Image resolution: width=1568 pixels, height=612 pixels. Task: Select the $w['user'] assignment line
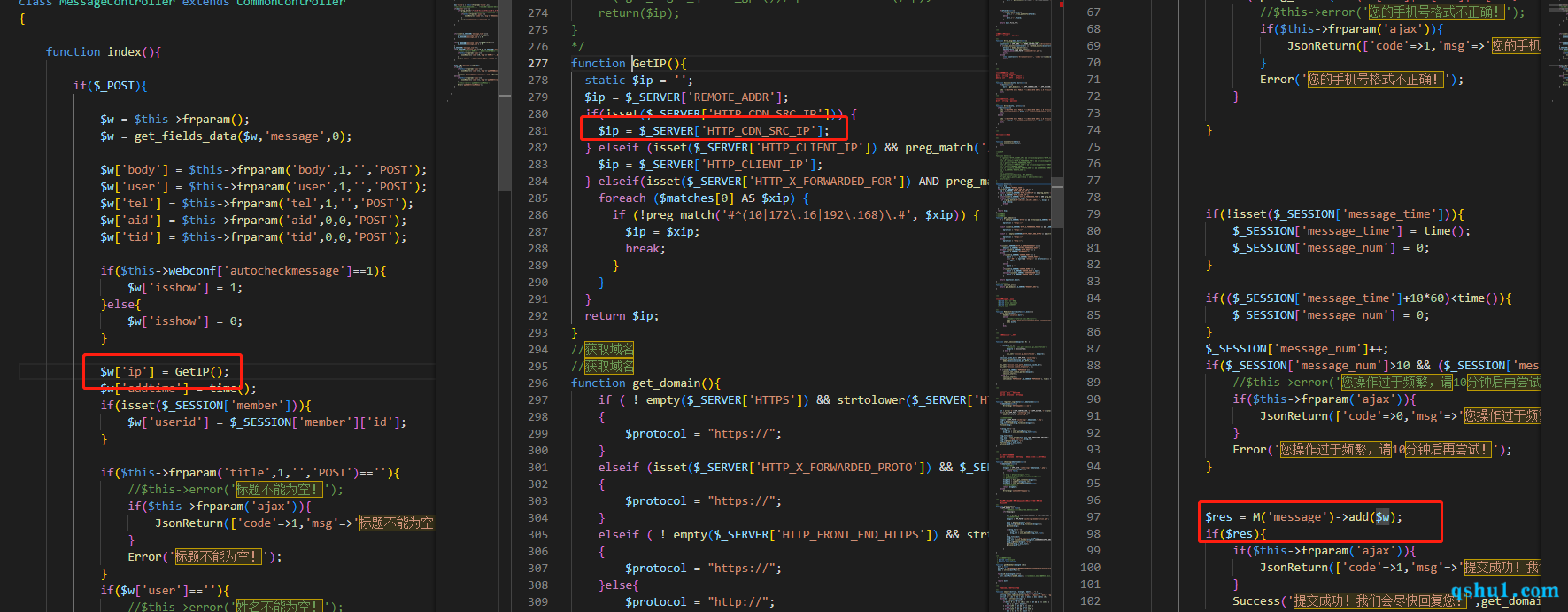click(263, 186)
